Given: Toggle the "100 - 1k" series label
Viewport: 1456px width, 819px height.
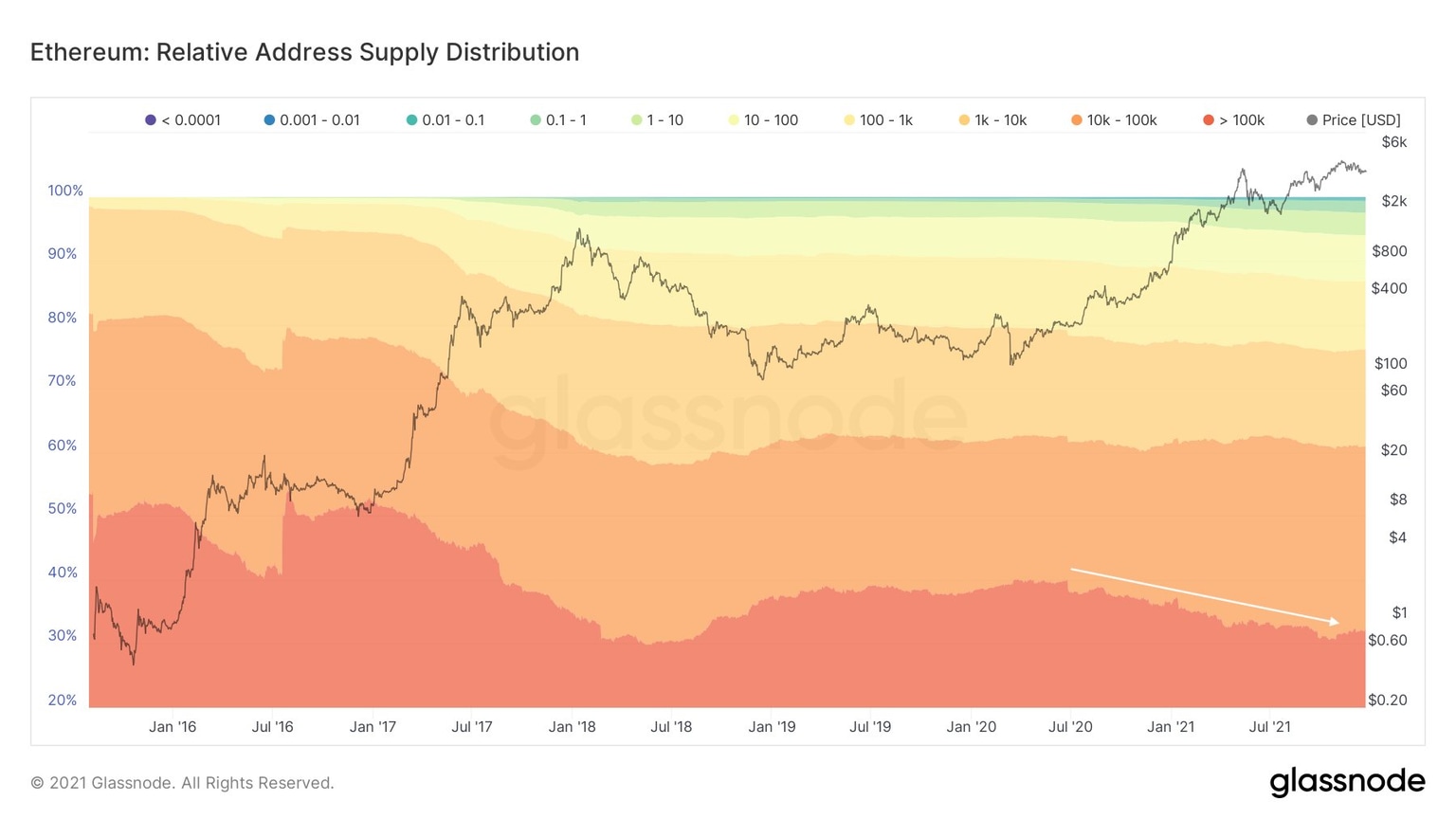Looking at the screenshot, I should click(885, 120).
